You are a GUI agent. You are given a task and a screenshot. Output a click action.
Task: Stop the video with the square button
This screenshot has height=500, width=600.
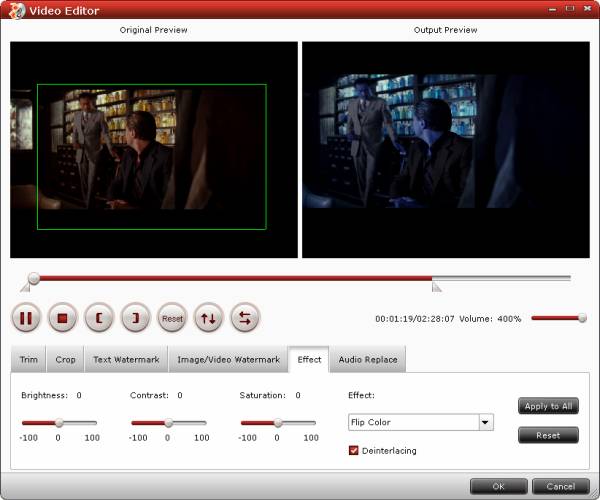(x=62, y=318)
